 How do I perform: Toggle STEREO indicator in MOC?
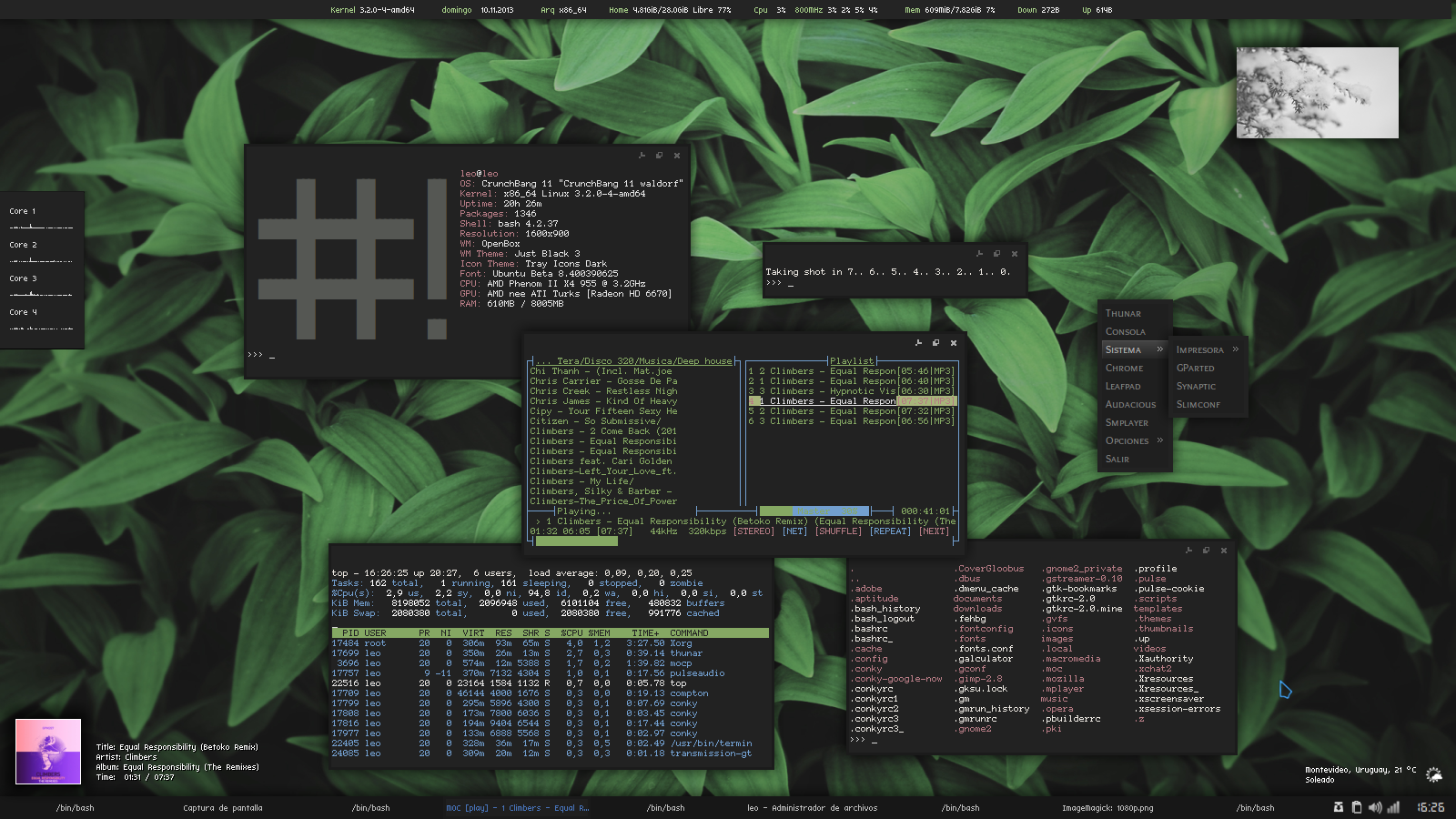click(754, 531)
